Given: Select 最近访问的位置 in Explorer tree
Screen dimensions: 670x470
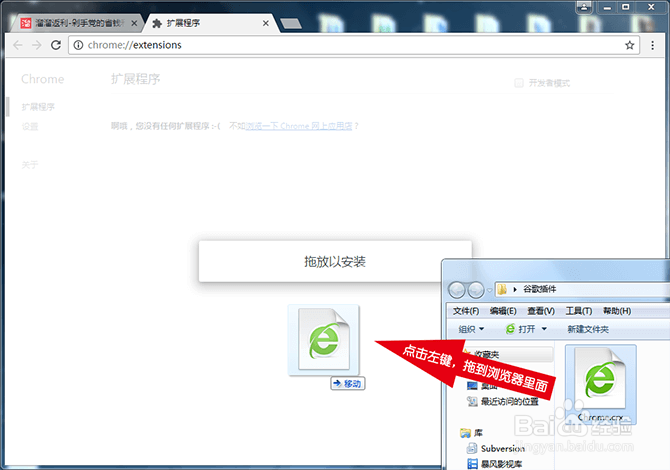Looking at the screenshot, I should pyautogui.click(x=503, y=401).
